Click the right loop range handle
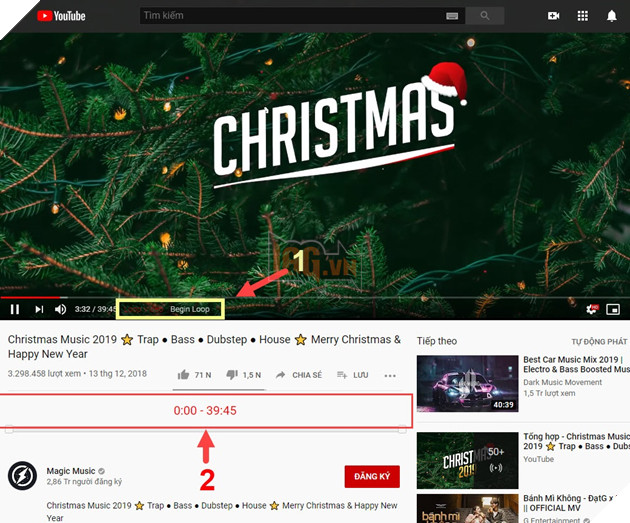Image resolution: width=630 pixels, height=523 pixels. point(402,429)
